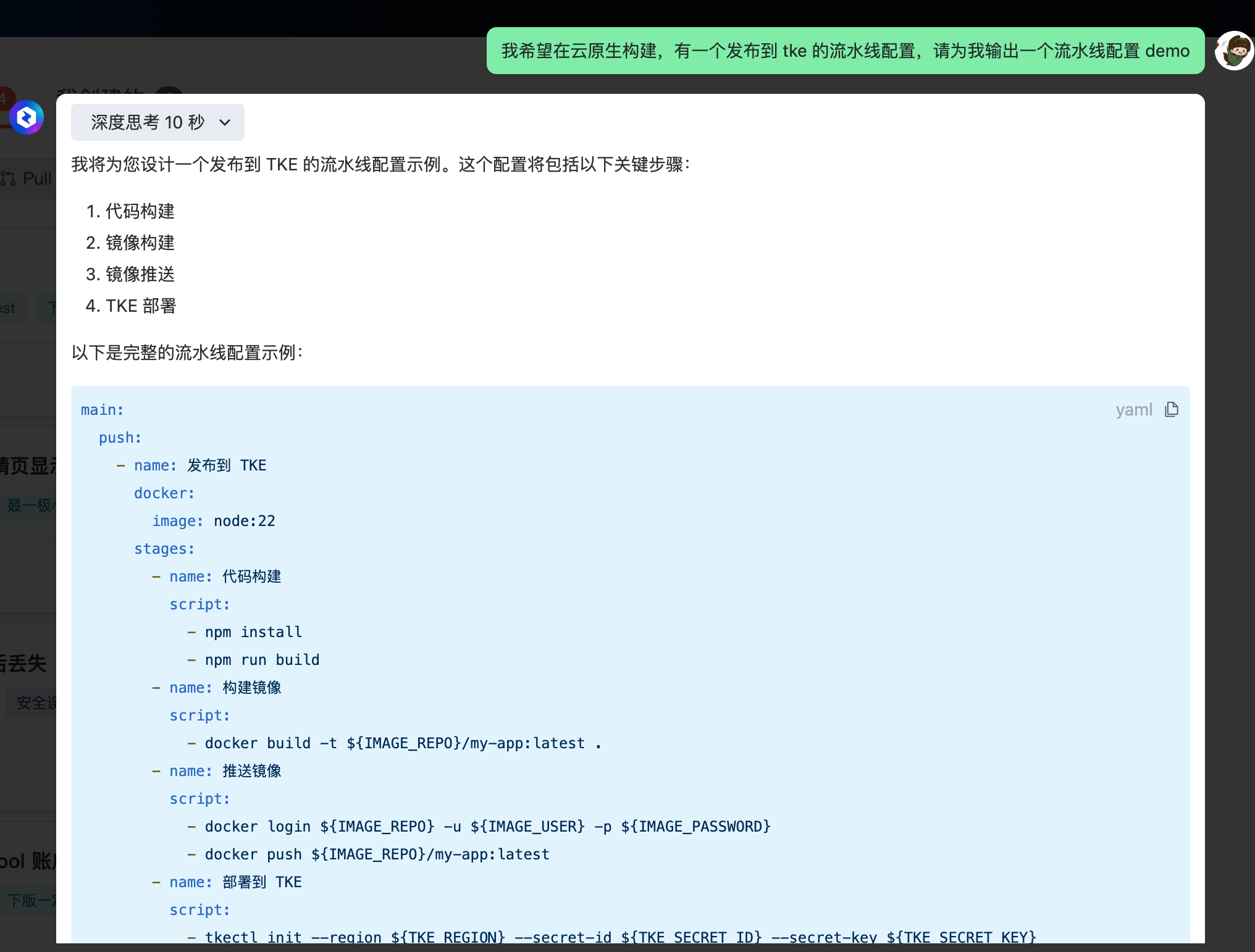1255x952 pixels.
Task: Click the user's cartoon avatar picture
Action: (1234, 51)
